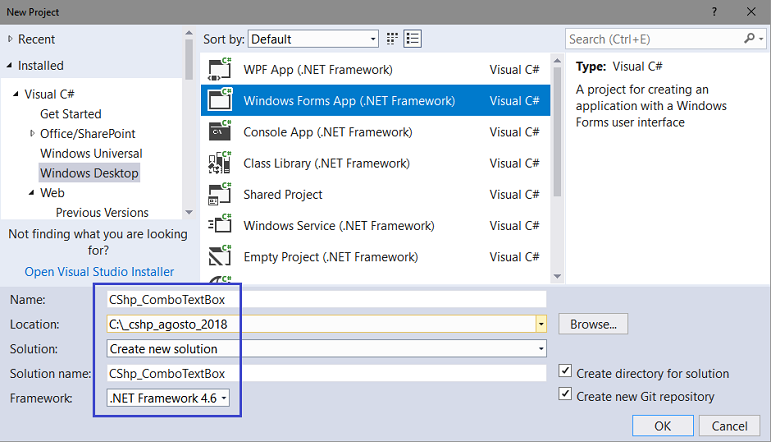Select Empty Project (.NET Framework) template
Screen dimensions: 771x442
pyautogui.click(x=375, y=257)
